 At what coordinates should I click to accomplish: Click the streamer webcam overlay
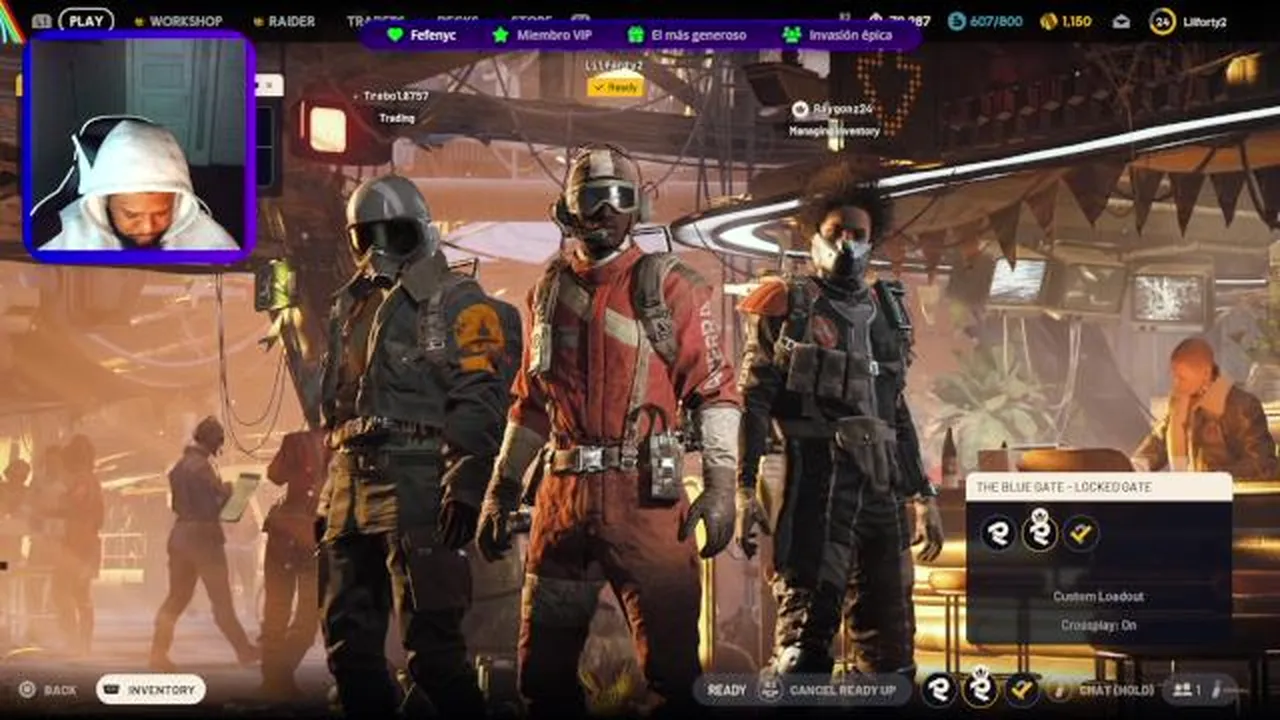point(140,147)
